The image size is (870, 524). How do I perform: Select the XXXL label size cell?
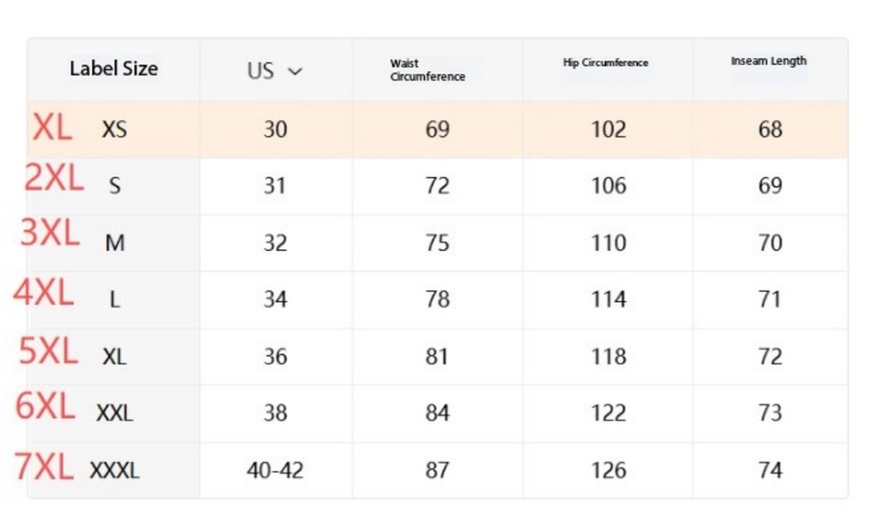(114, 470)
